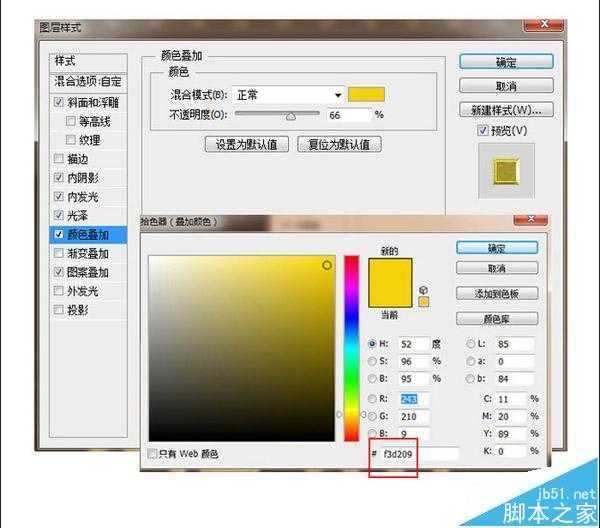Screen dimensions: 600x528
Task: Enable the 等高线 checkbox
Action: pyautogui.click(x=70, y=121)
